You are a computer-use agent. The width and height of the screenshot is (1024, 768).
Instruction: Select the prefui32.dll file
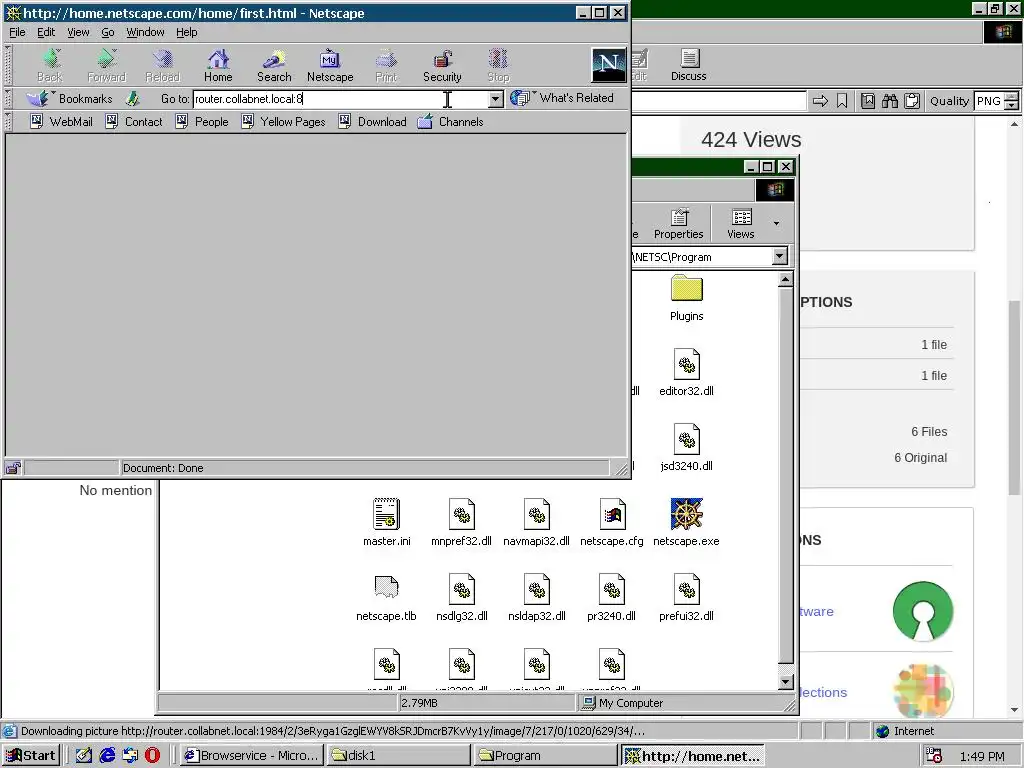tap(686, 598)
